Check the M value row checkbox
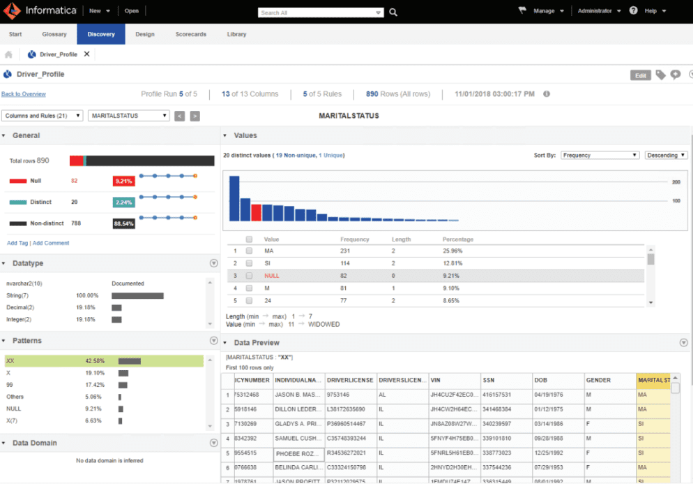The height and width of the screenshot is (487, 693). click(249, 288)
